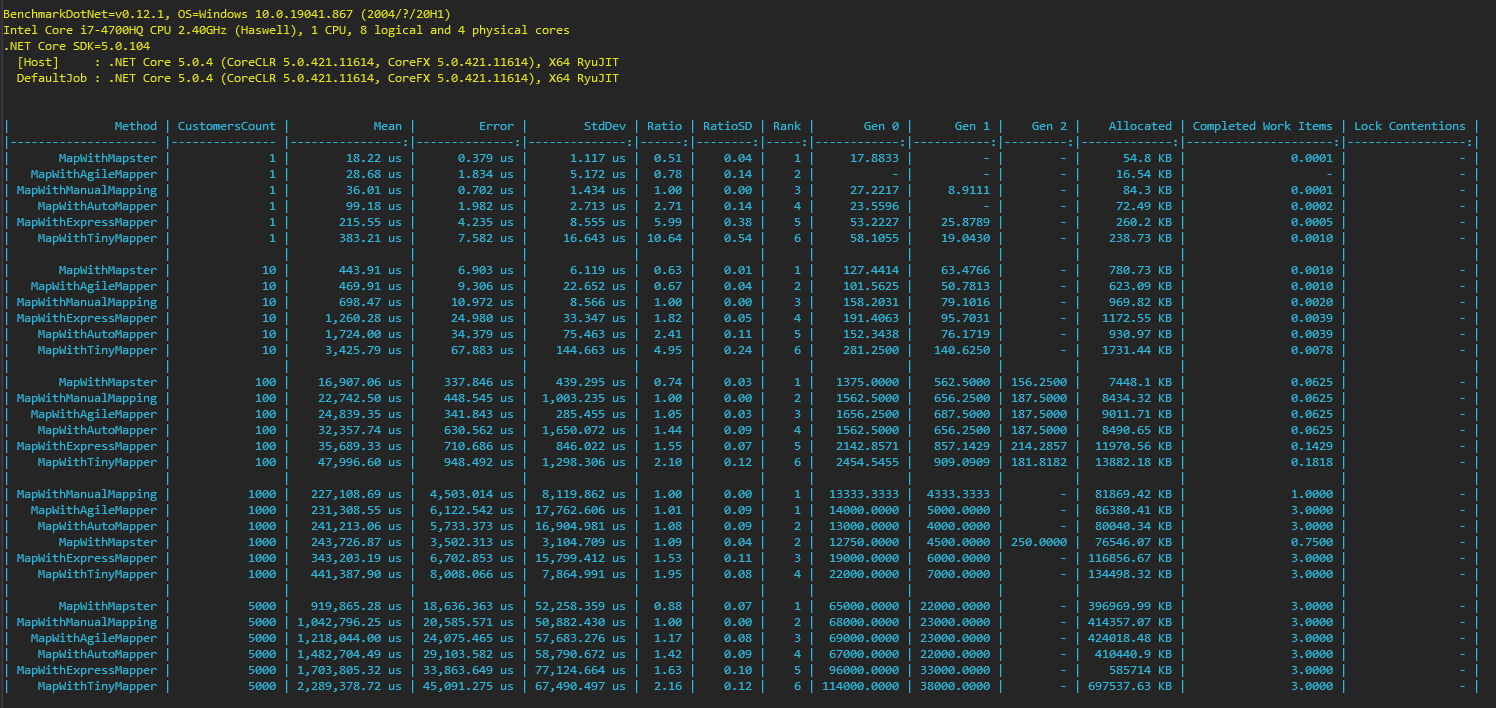The width and height of the screenshot is (1496, 708).
Task: Select the ratio value 10.64
Action: point(664,238)
